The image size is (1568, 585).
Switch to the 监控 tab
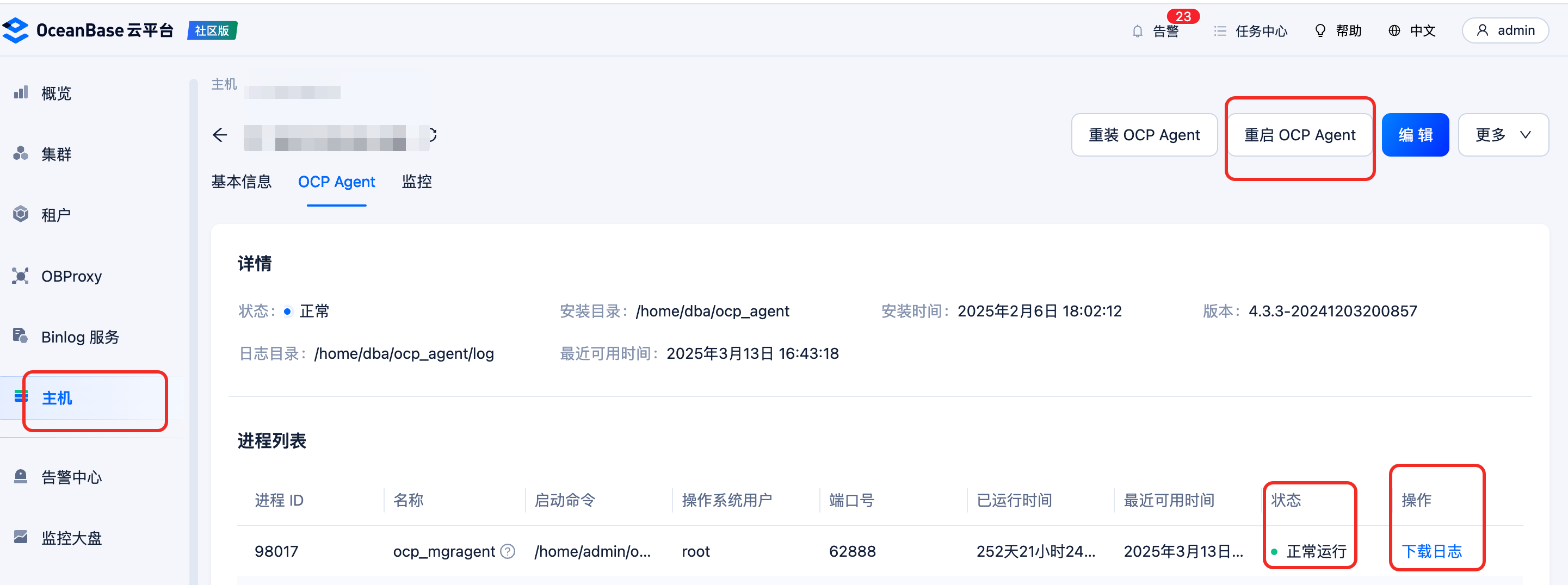point(417,182)
